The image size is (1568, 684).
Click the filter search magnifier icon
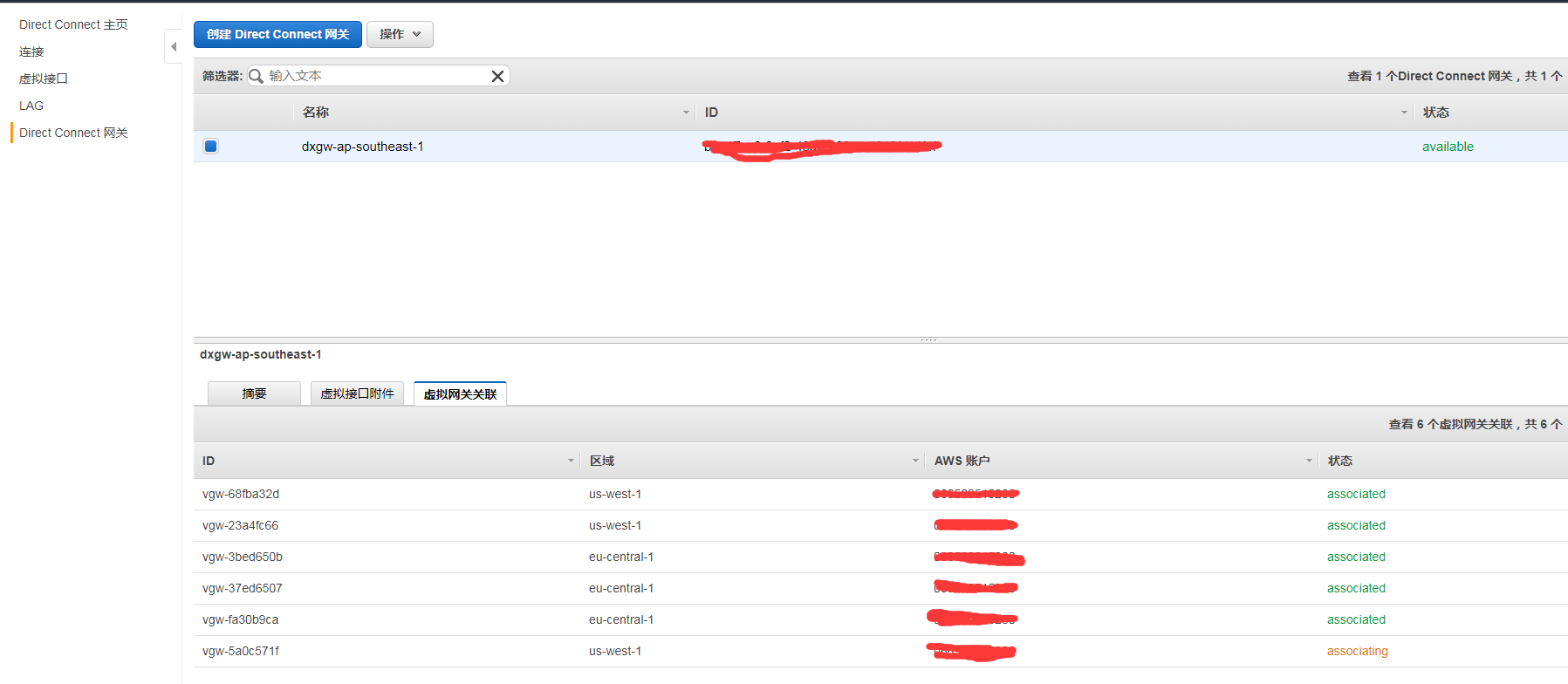point(257,76)
